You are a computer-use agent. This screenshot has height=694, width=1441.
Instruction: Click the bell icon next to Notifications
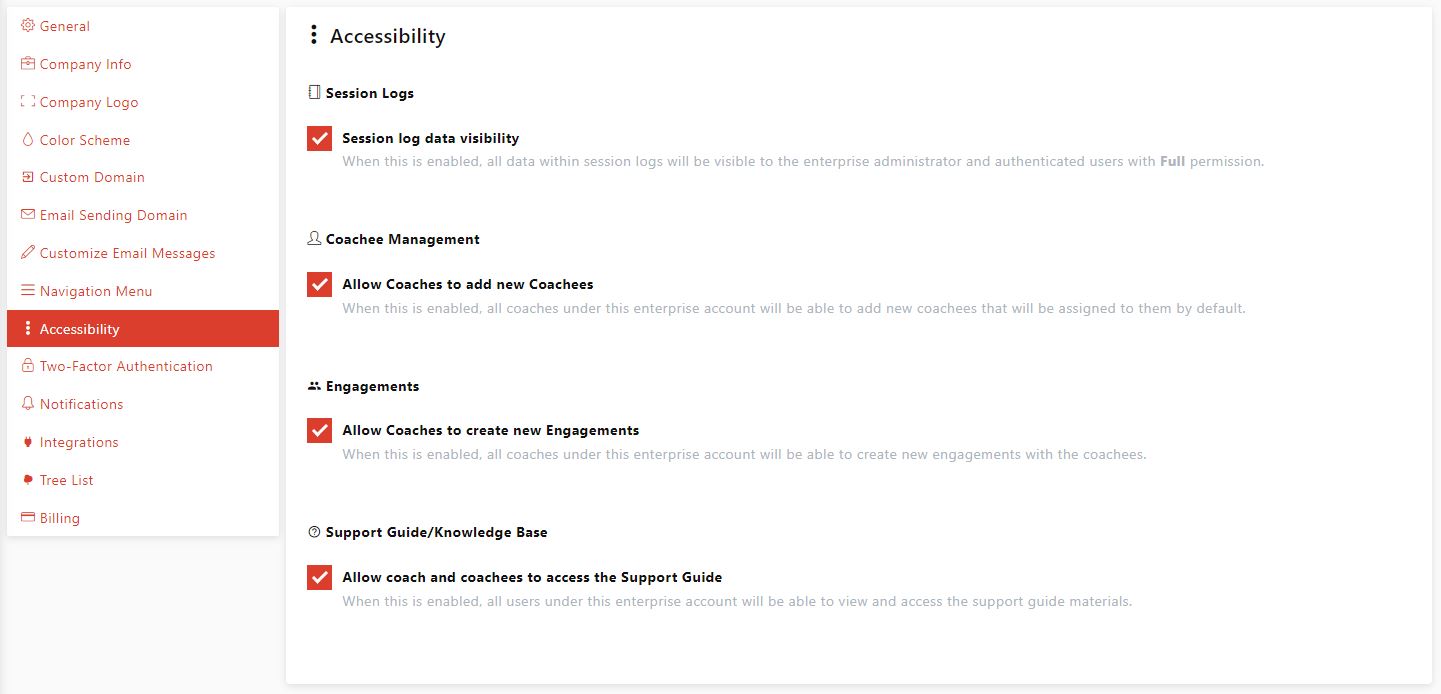pos(28,404)
